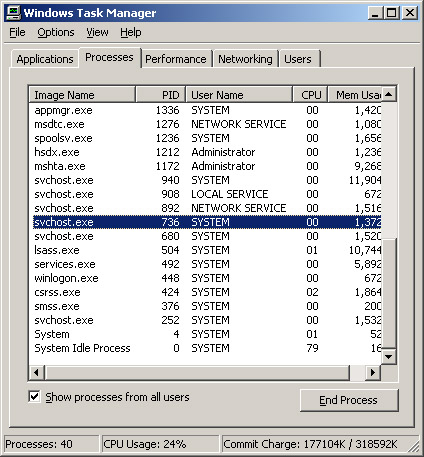
Task: Click the Processes: 40 status bar entry
Action: (x=51, y=444)
